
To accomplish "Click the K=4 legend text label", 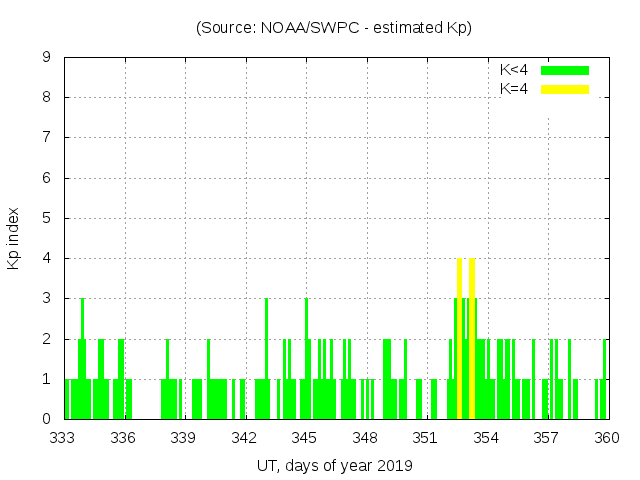I will point(514,89).
